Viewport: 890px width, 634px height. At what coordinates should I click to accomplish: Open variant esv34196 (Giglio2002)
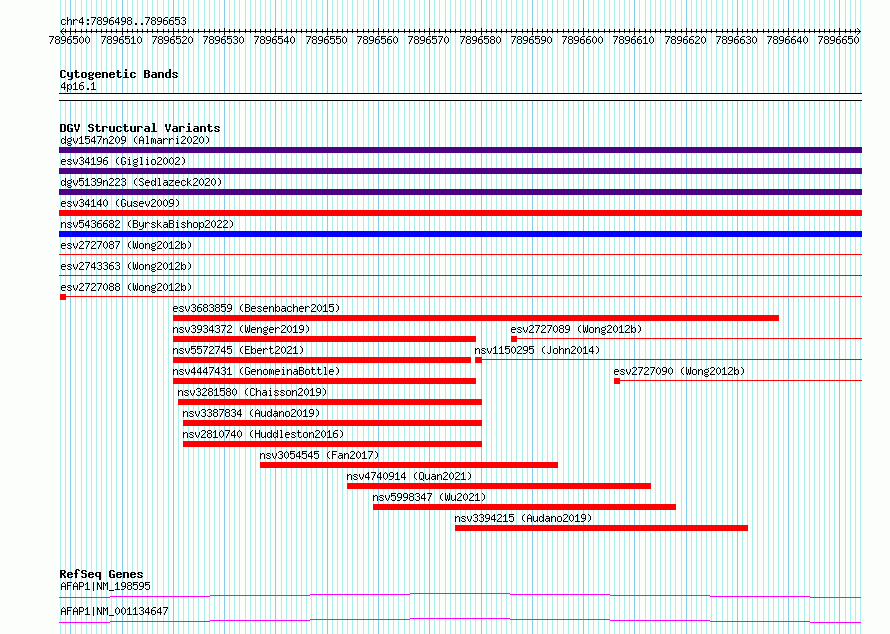(x=123, y=161)
